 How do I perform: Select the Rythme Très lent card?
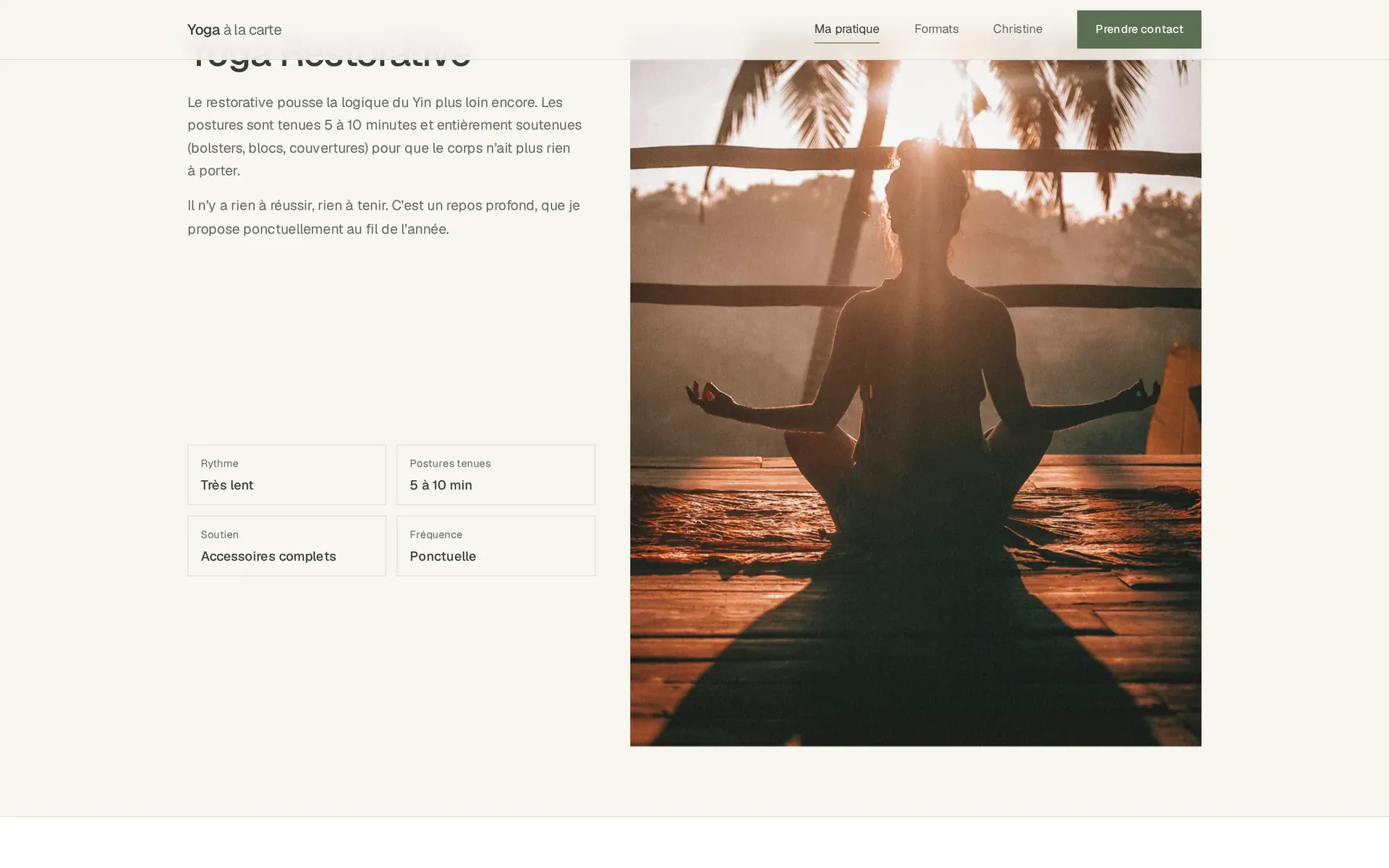pos(286,475)
